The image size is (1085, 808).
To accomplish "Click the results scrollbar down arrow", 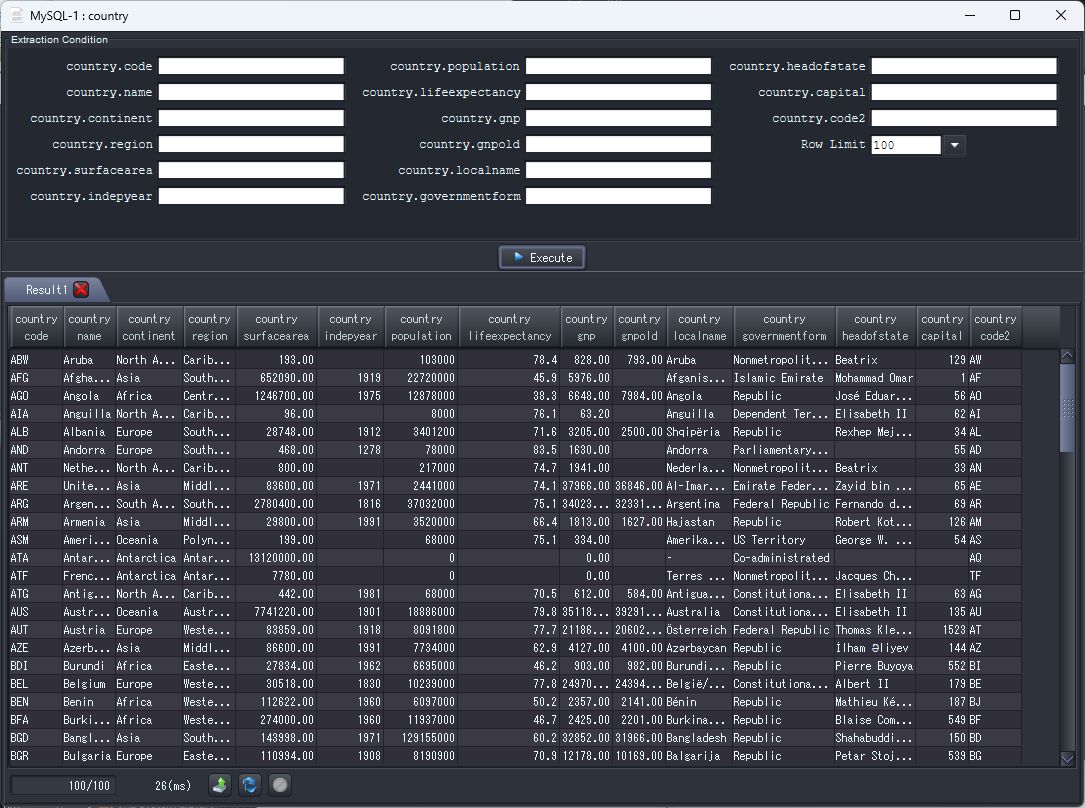I will click(x=1067, y=758).
